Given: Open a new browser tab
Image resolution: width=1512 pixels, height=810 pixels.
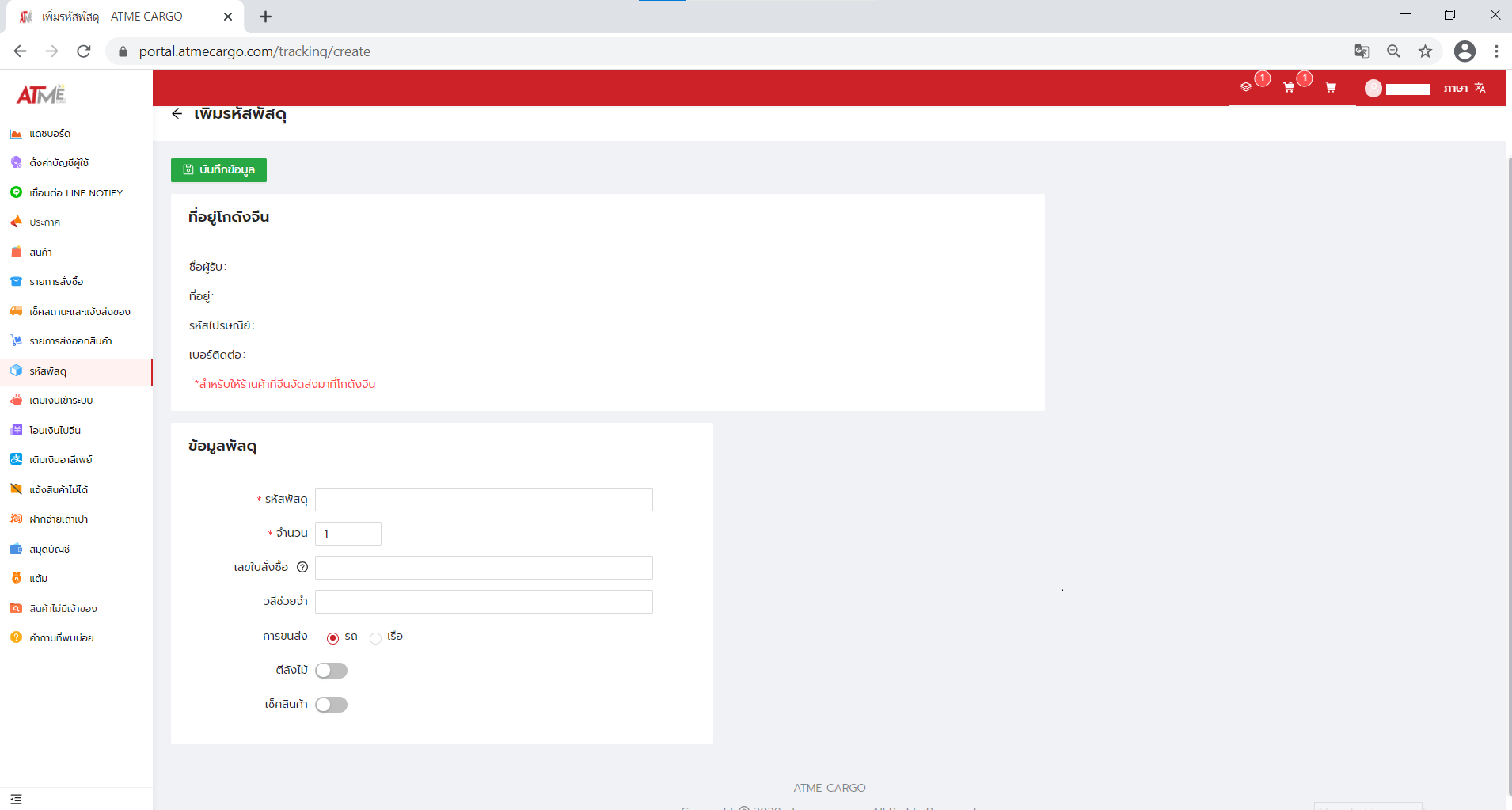Looking at the screenshot, I should [x=265, y=17].
